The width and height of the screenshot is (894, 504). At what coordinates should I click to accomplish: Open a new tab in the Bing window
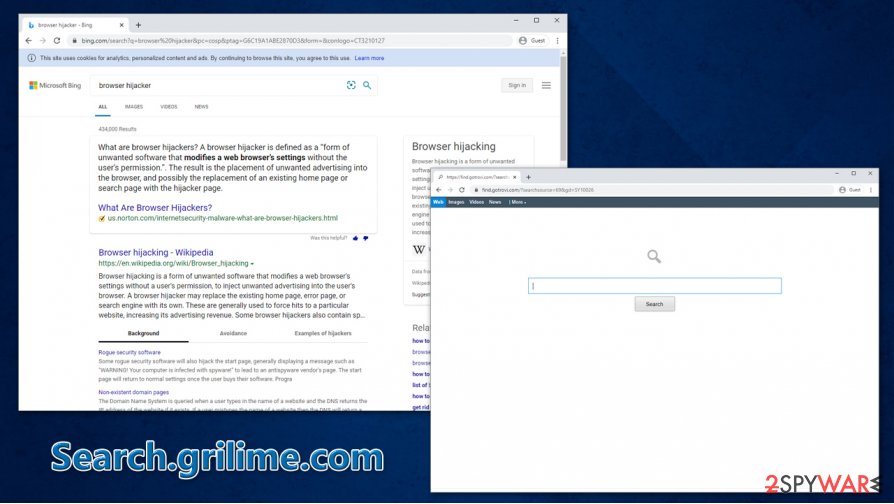[138, 25]
